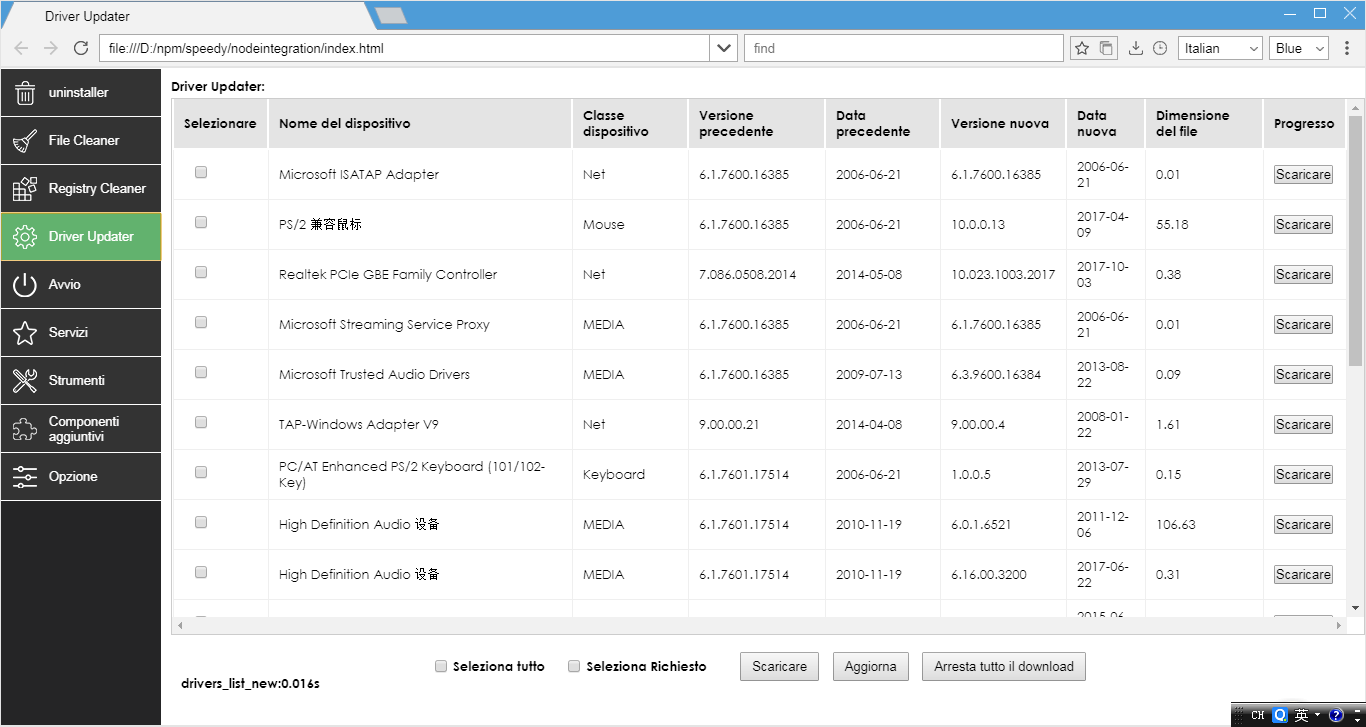Select Realtek PCIe GBE Family Controller checkbox
Viewport: 1366px width, 727px height.
[x=201, y=272]
